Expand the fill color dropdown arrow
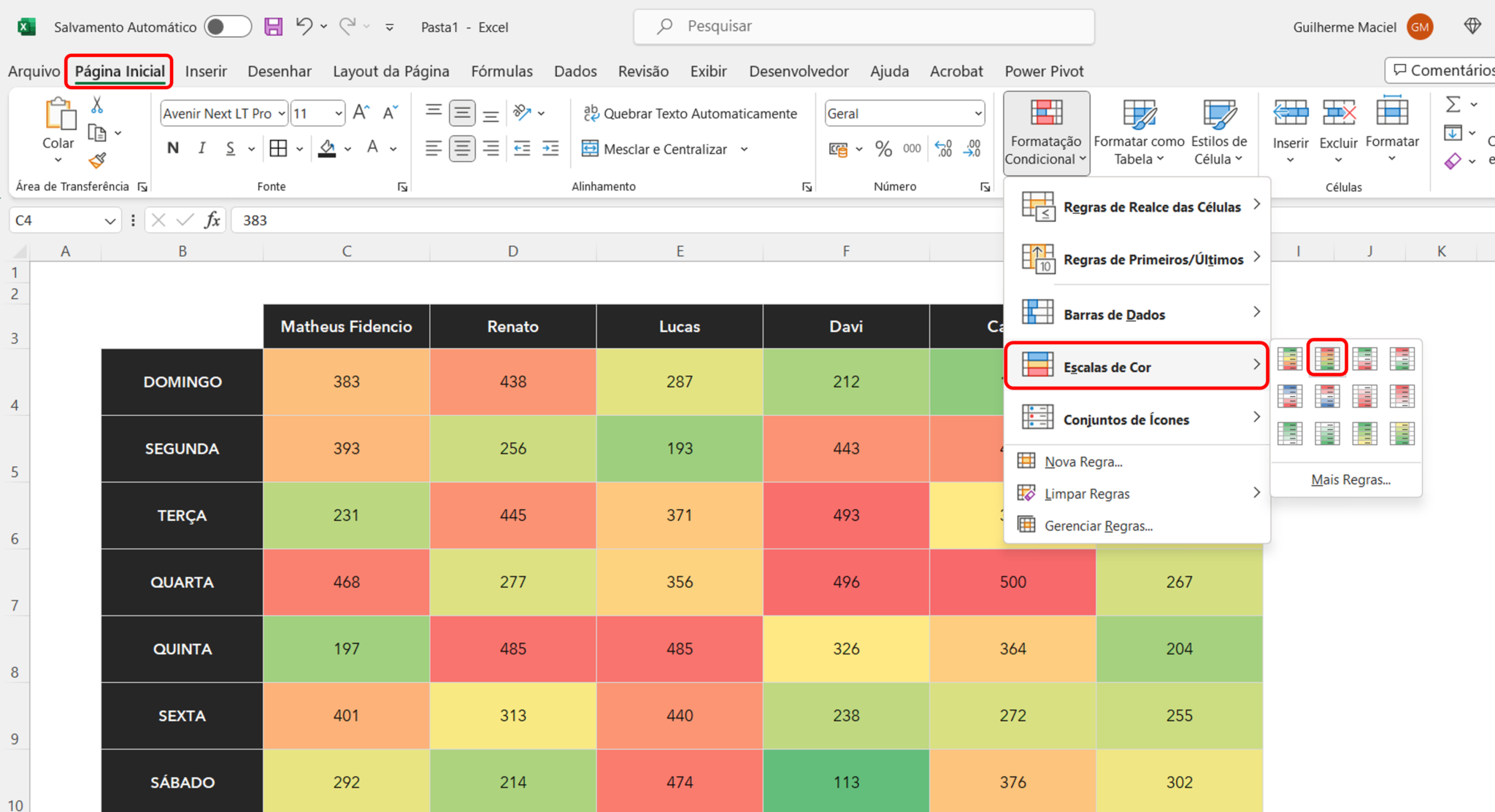Image resolution: width=1495 pixels, height=812 pixels. click(x=348, y=148)
